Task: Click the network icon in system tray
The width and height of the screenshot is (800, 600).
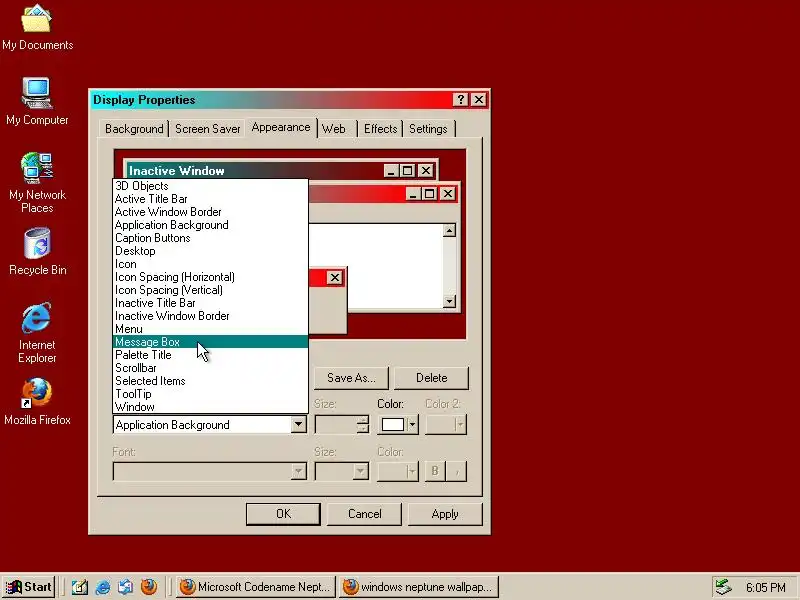Action: point(723,587)
